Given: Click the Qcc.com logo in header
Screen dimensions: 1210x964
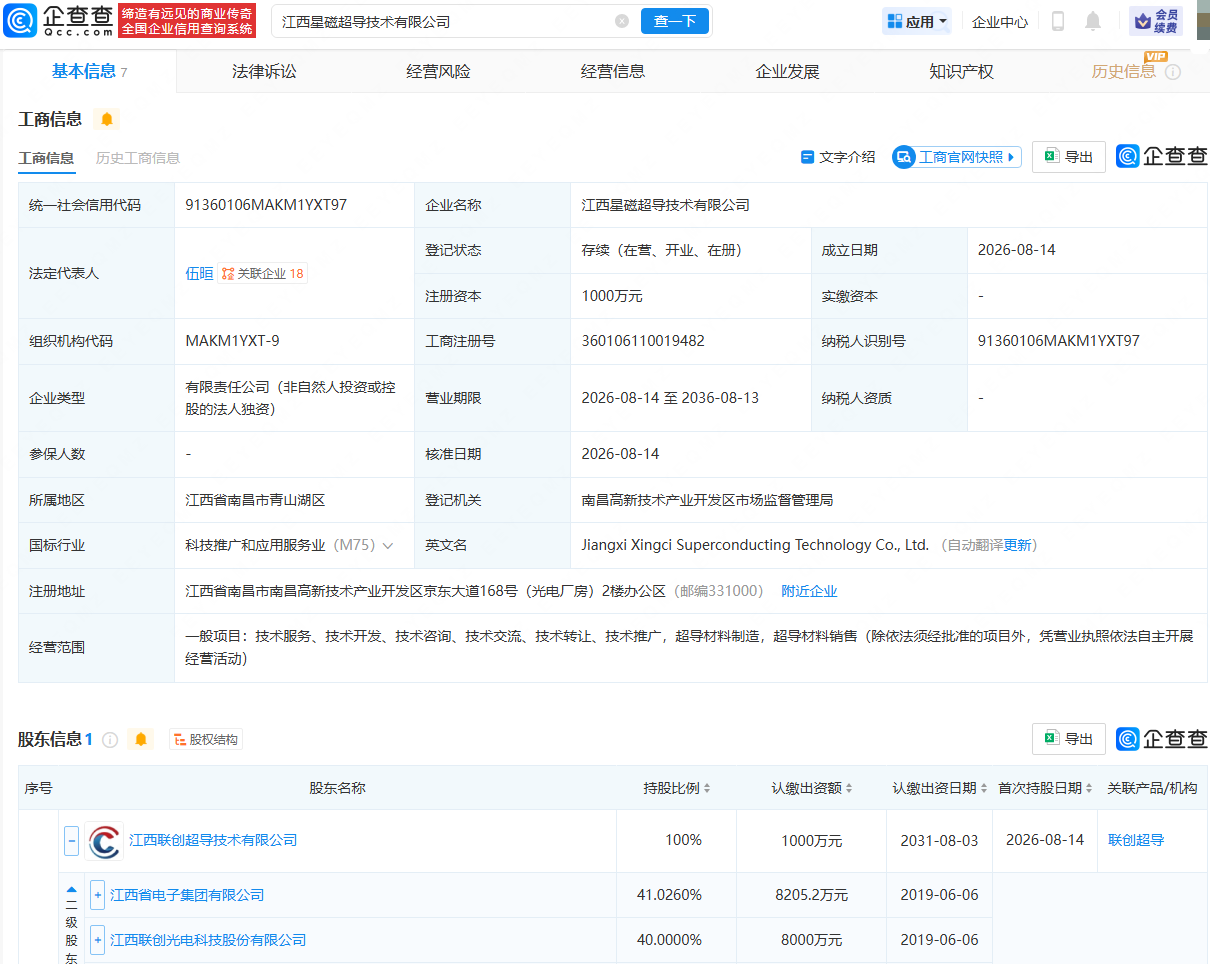Looking at the screenshot, I should [58, 20].
